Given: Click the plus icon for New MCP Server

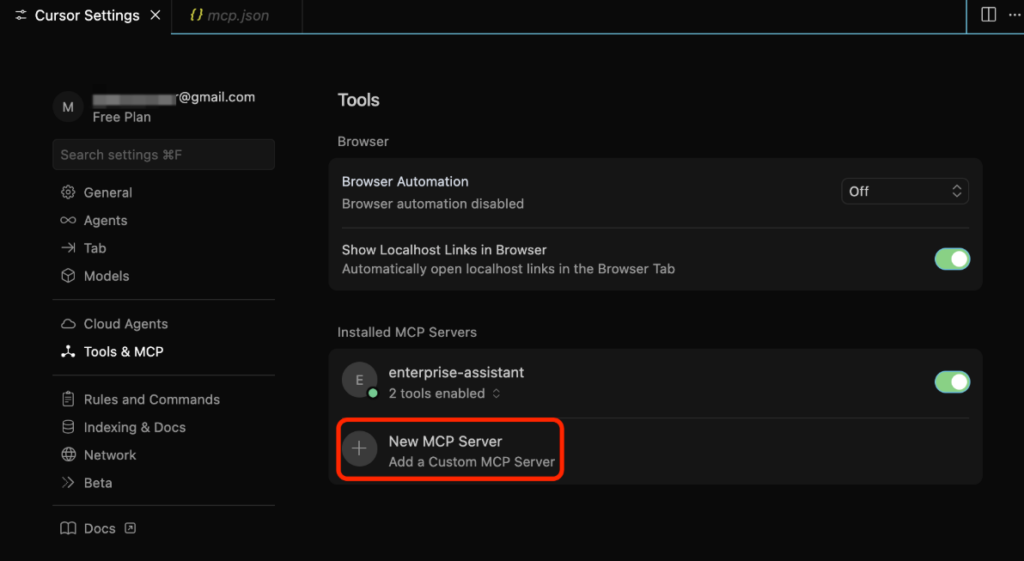Looking at the screenshot, I should click(360, 449).
